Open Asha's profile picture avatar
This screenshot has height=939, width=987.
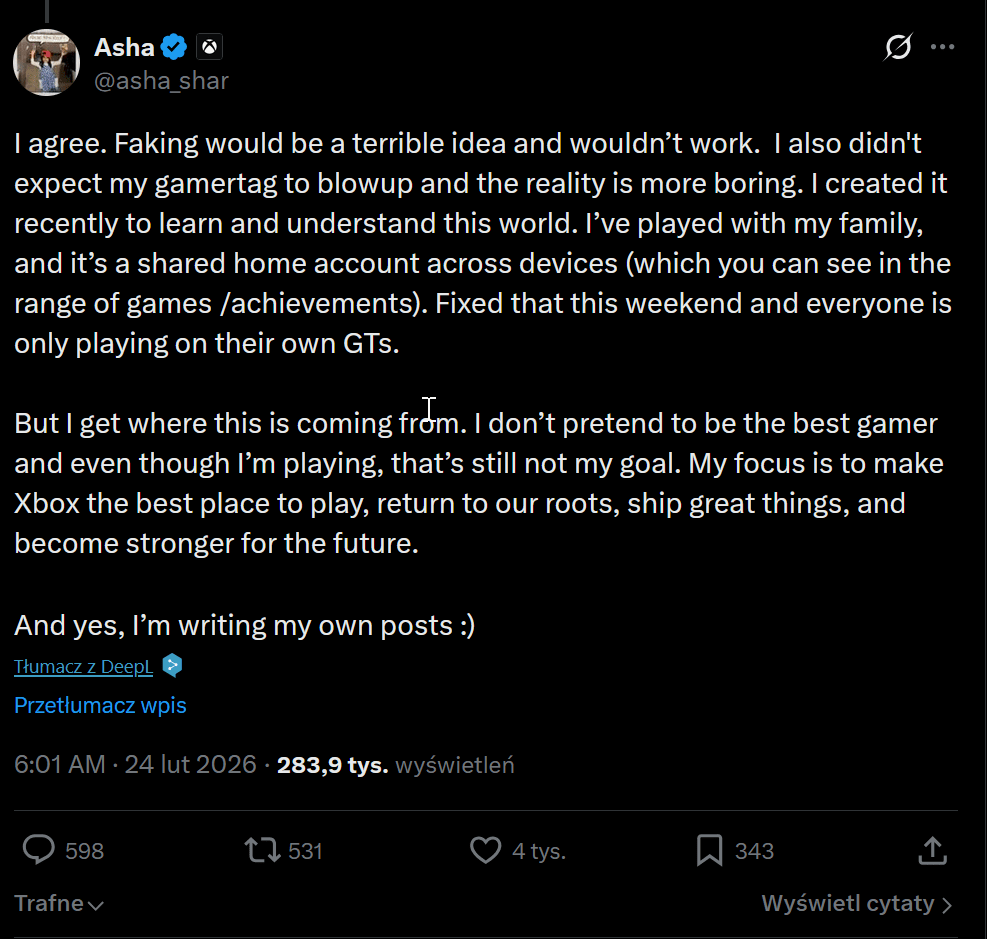[46, 62]
